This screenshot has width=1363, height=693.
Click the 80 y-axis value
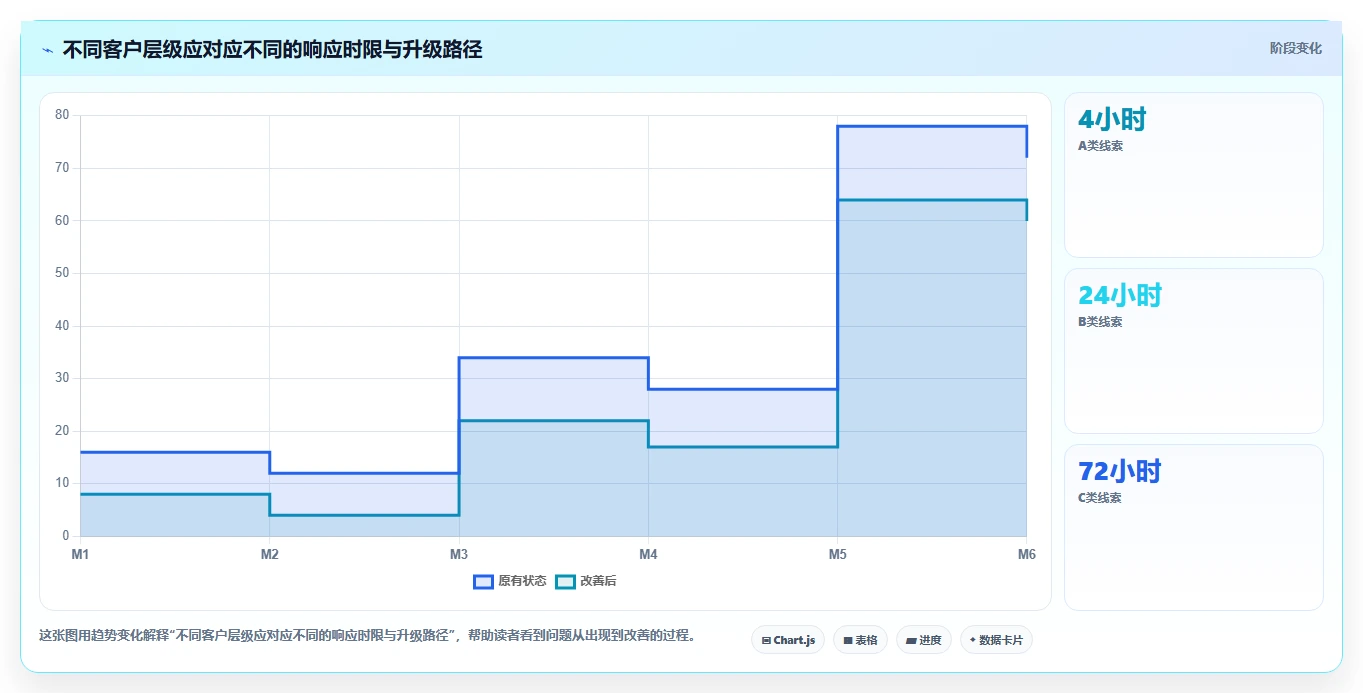coord(62,115)
